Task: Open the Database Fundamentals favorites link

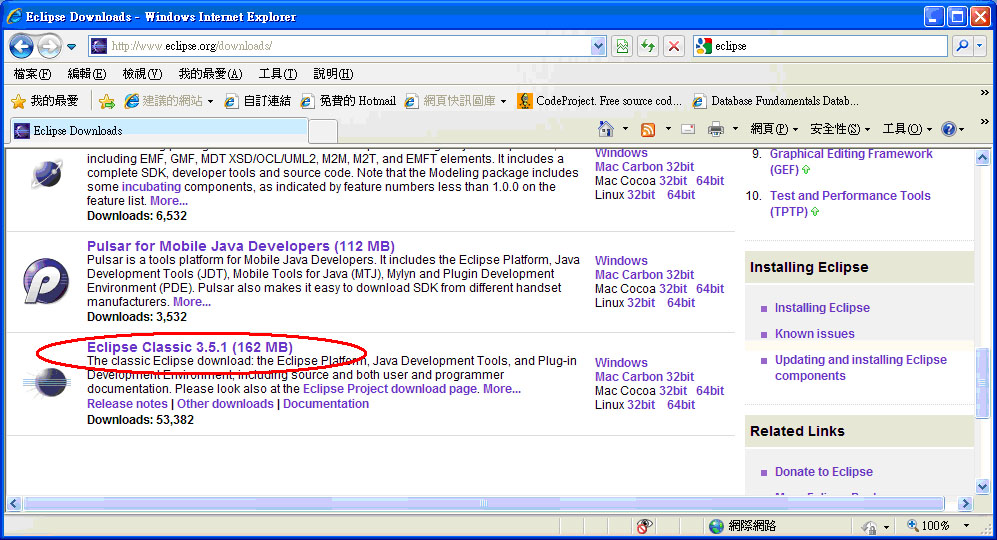Action: pyautogui.click(x=776, y=100)
